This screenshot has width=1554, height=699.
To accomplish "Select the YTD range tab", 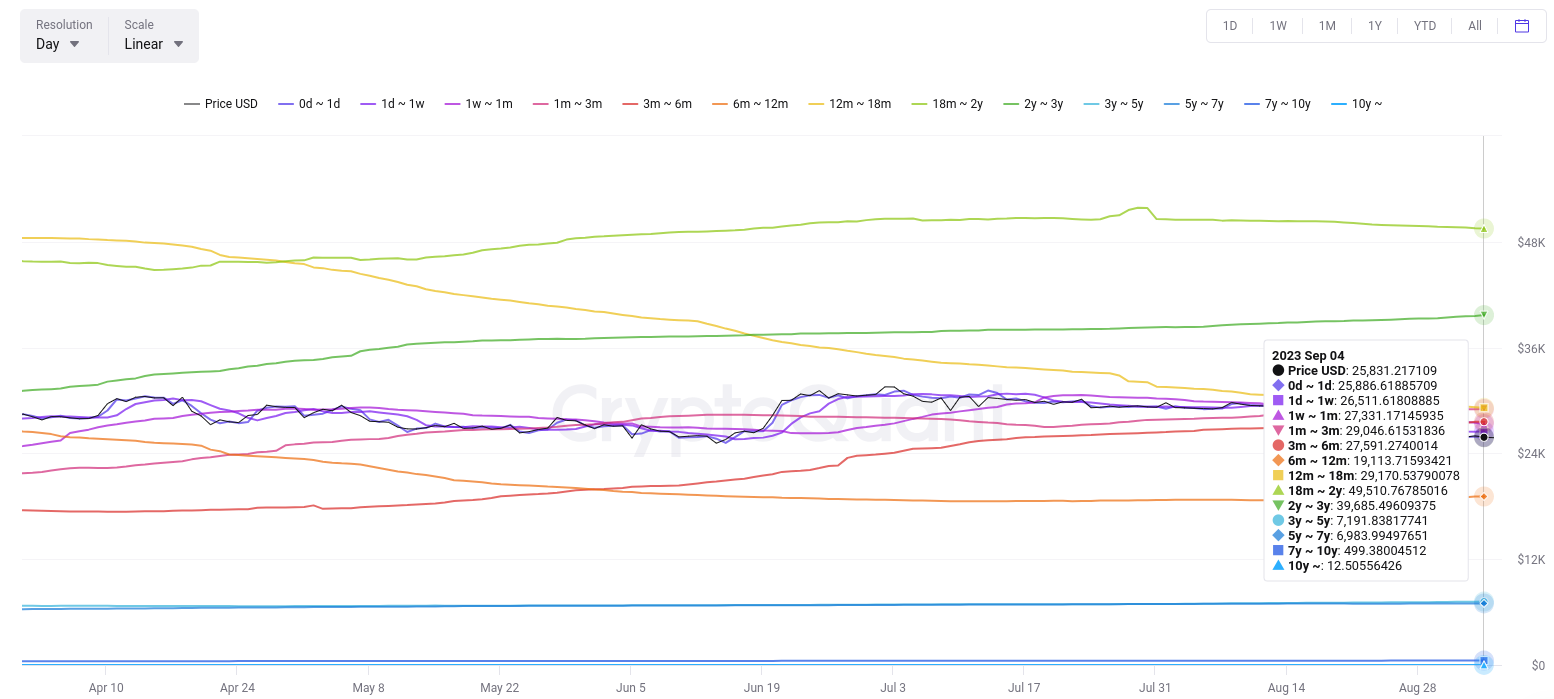I will click(1424, 25).
